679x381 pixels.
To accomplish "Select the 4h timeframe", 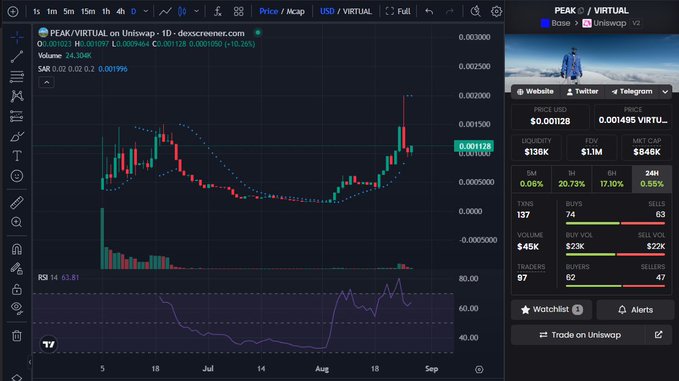I will click(x=121, y=12).
